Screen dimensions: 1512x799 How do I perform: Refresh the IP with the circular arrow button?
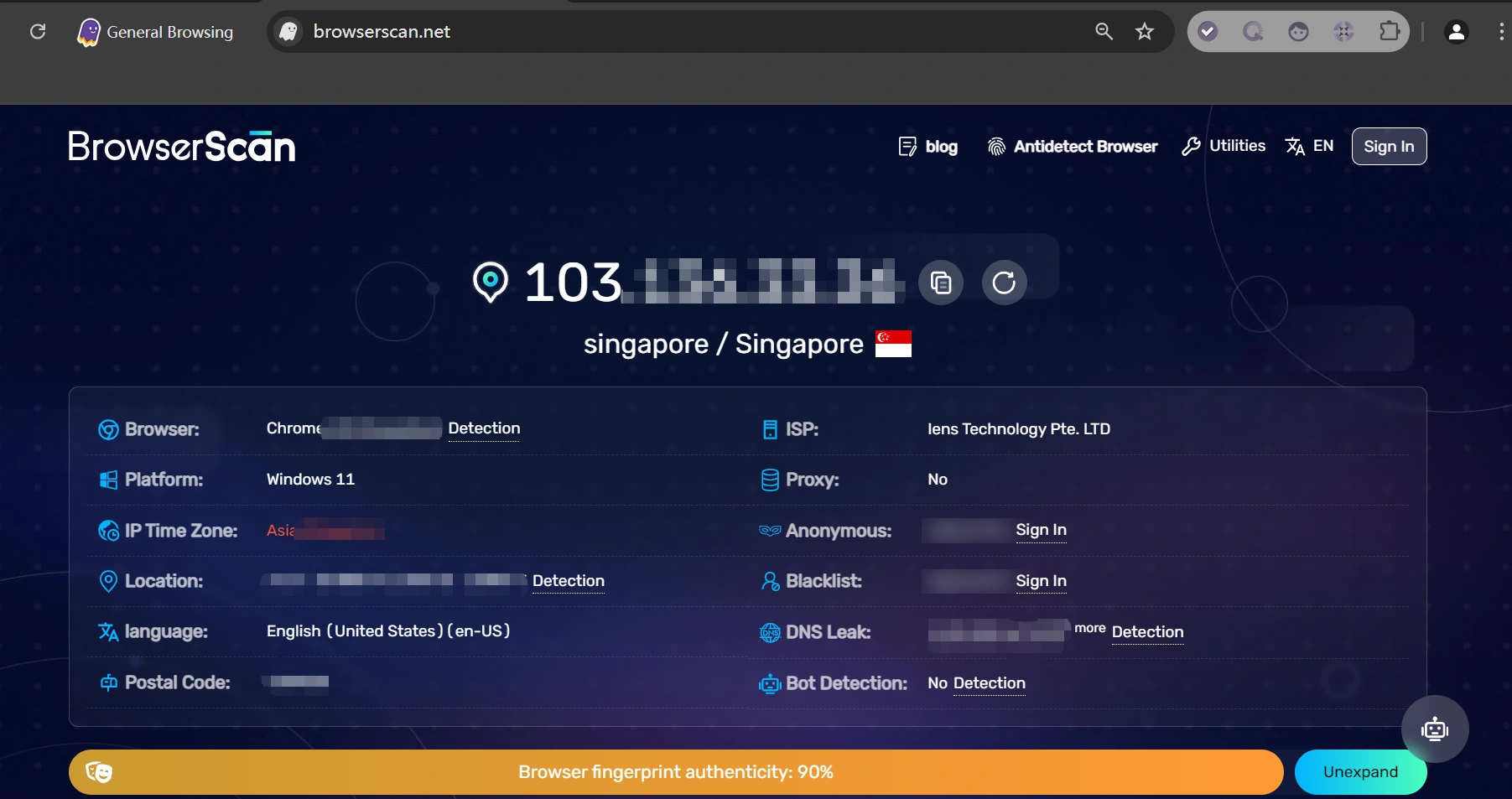pyautogui.click(x=1004, y=283)
